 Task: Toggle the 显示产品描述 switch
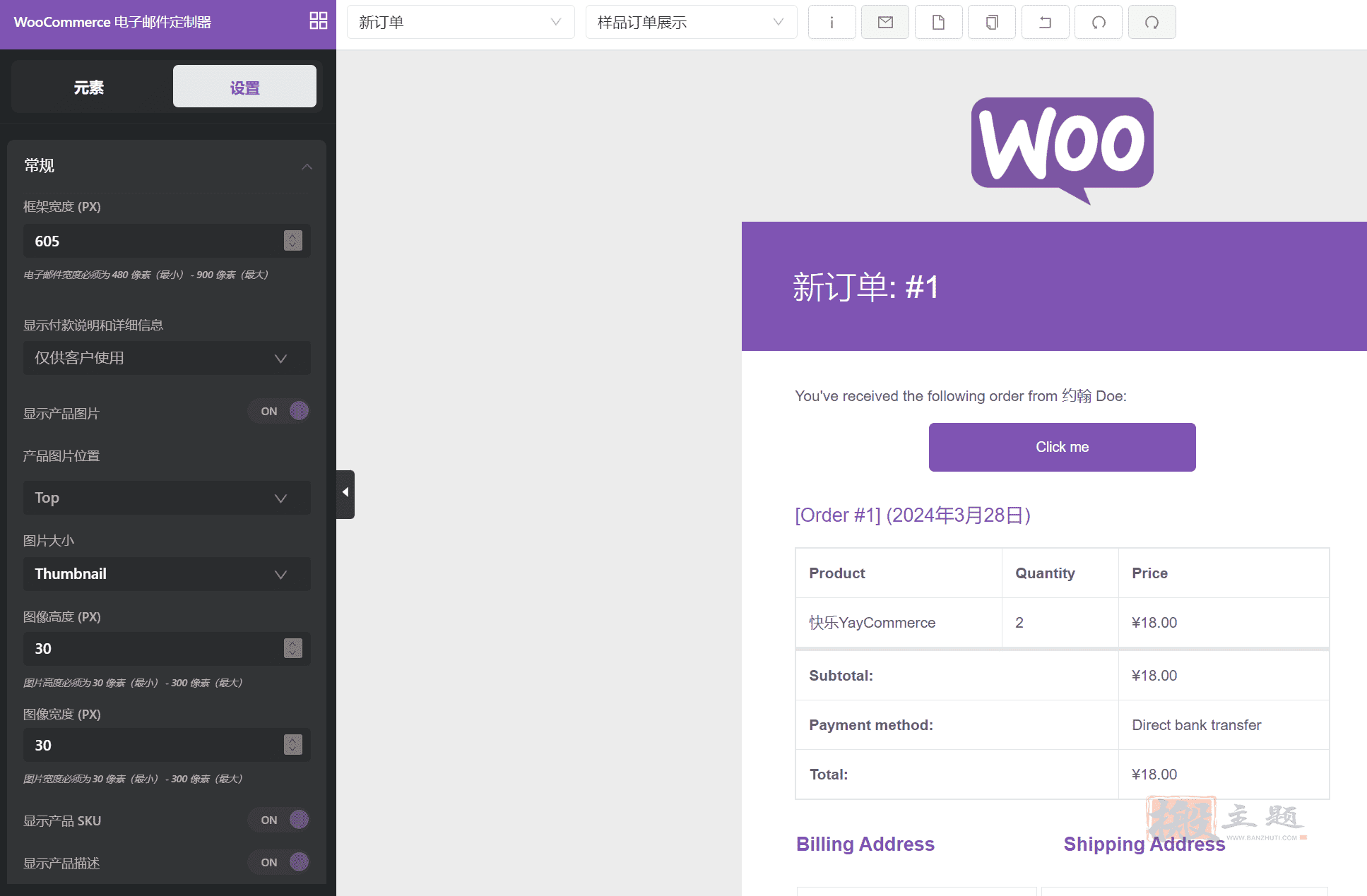pos(279,862)
